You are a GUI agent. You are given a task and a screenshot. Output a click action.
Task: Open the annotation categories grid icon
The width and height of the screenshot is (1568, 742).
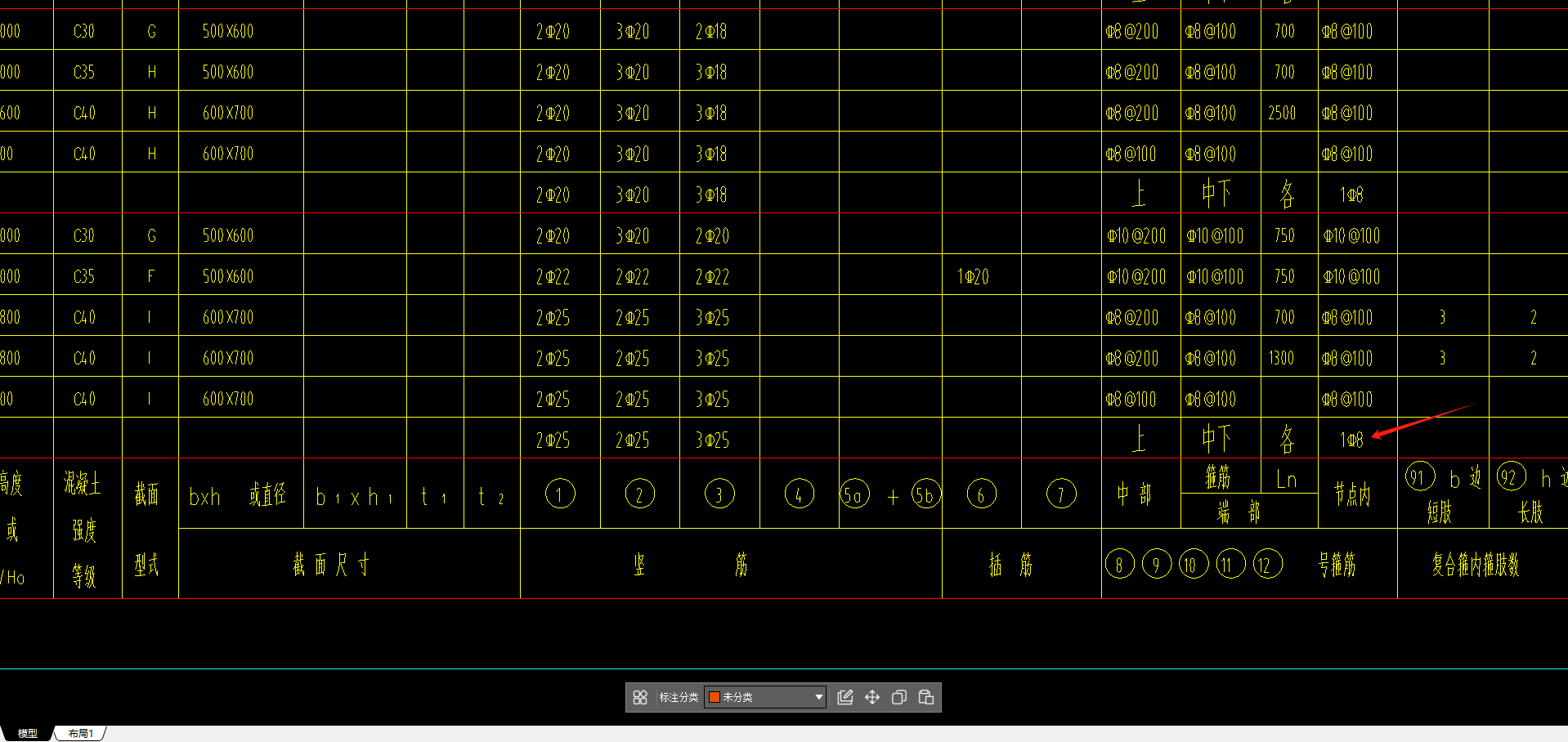[x=640, y=697]
